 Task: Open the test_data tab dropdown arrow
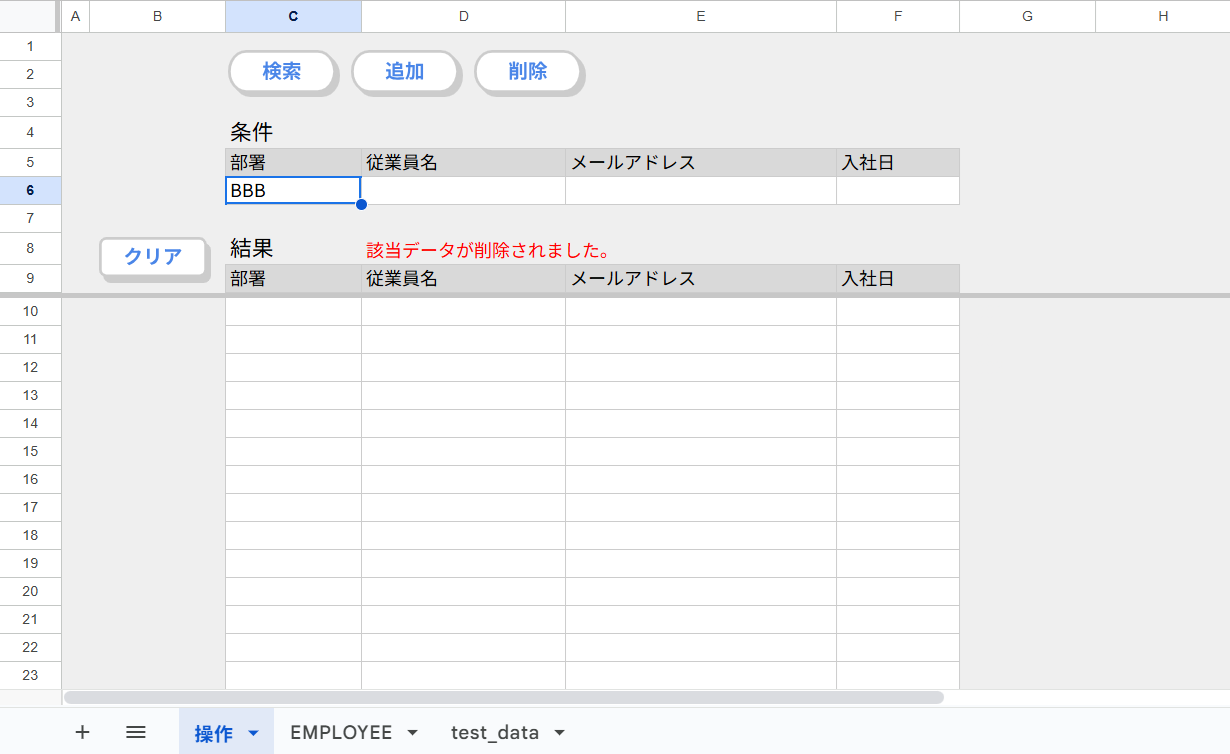(559, 733)
